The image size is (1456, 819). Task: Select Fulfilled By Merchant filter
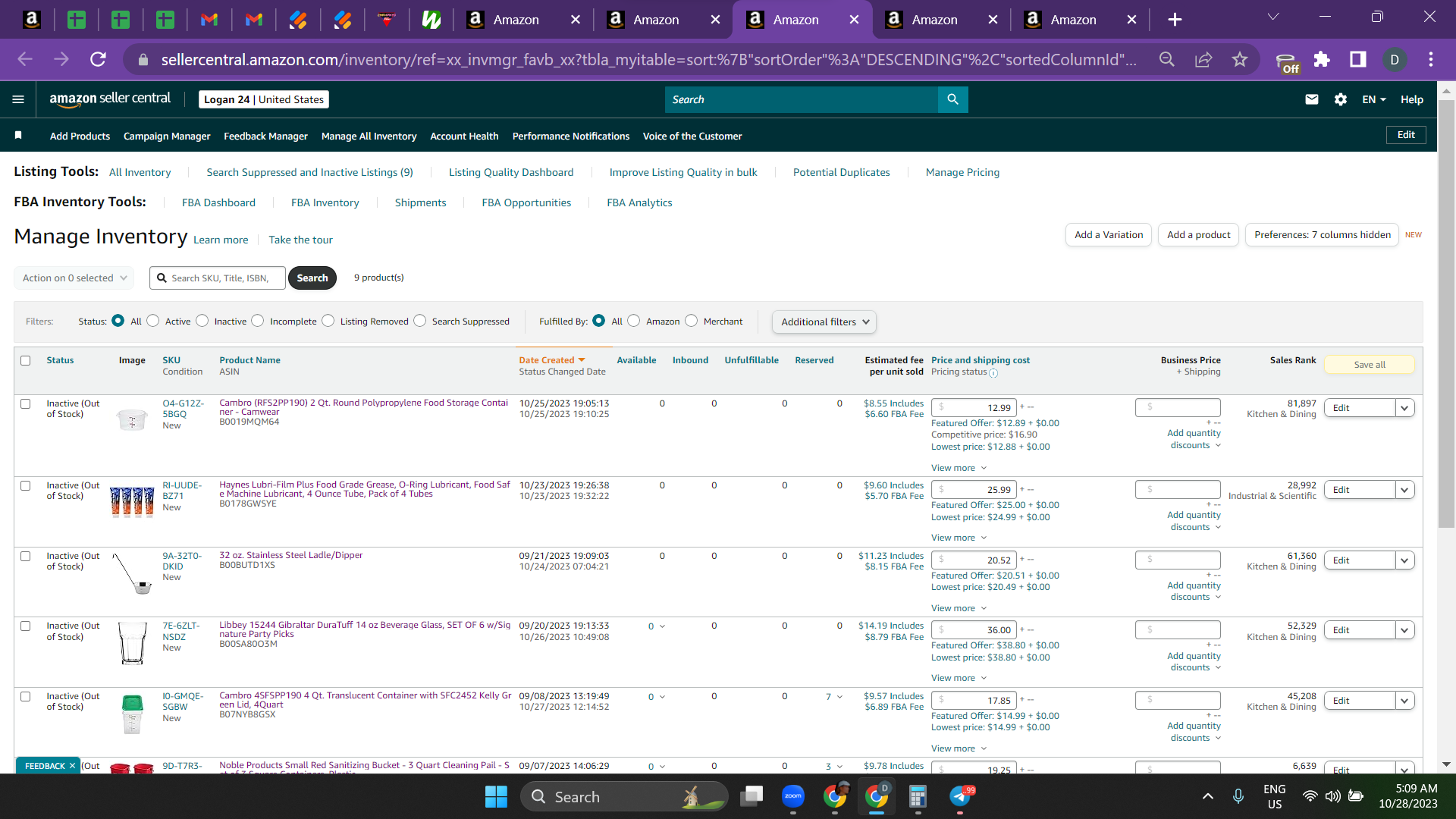click(692, 321)
